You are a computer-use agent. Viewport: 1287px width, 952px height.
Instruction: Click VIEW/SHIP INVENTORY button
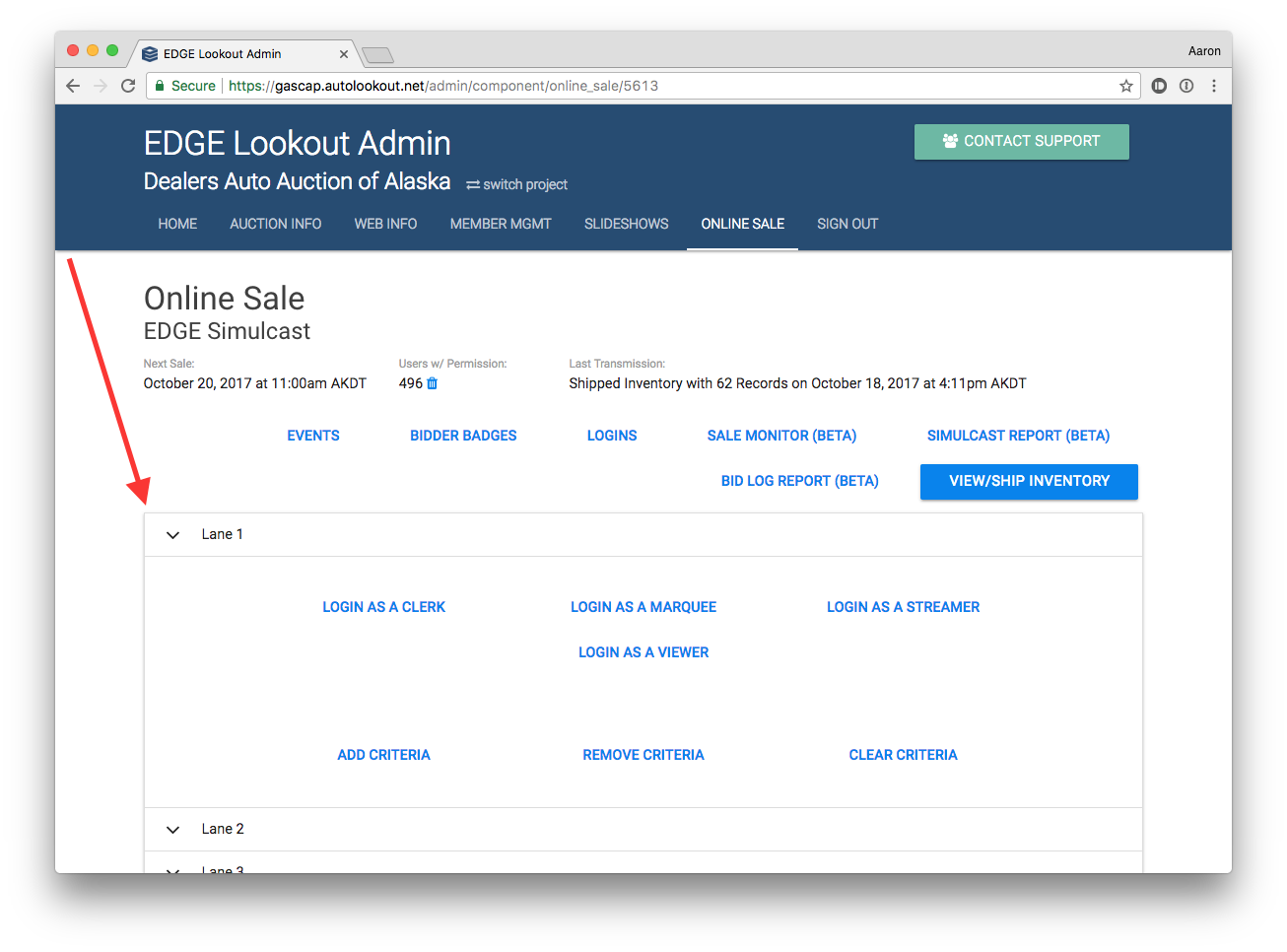pos(1029,481)
